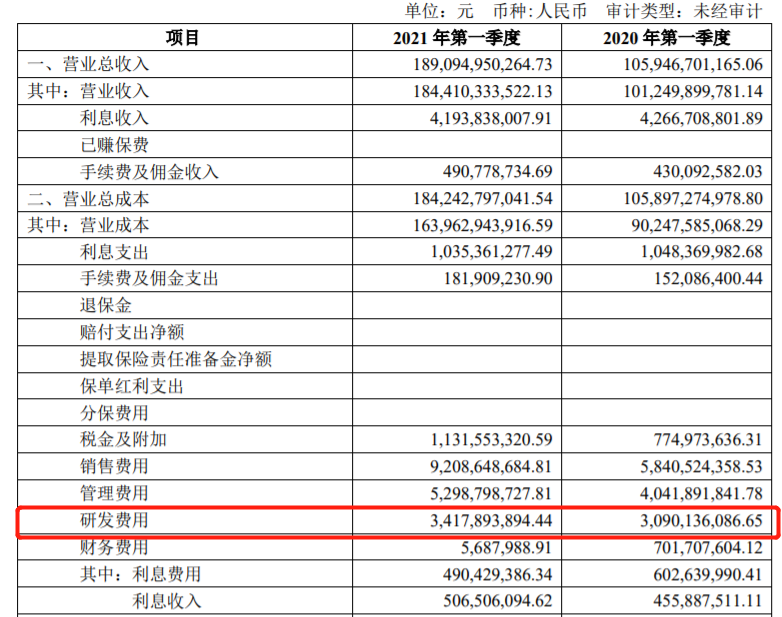Viewport: 782px width, 617px height.
Task: Click value 163,962,943,916.59
Action: pos(483,225)
